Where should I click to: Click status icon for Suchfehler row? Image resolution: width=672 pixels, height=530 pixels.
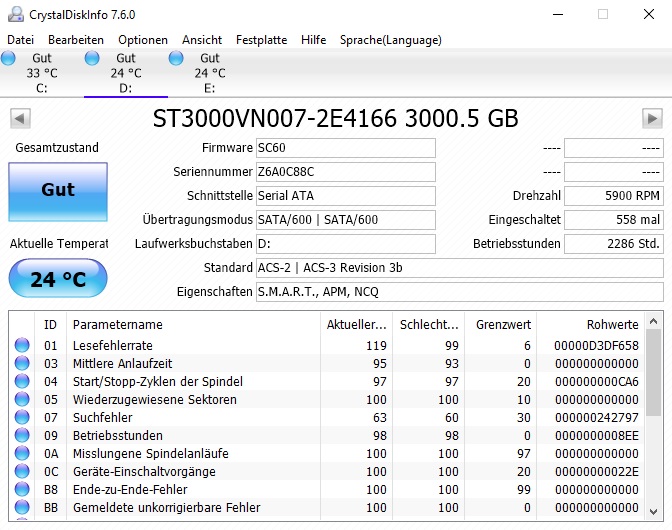[22, 417]
